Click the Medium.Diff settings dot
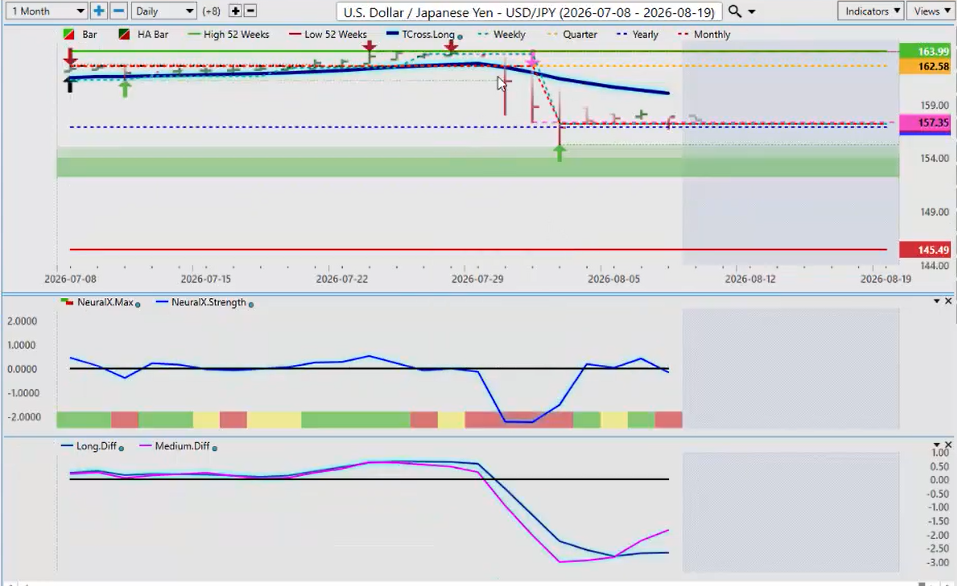The width and height of the screenshot is (957, 586). pos(214,449)
